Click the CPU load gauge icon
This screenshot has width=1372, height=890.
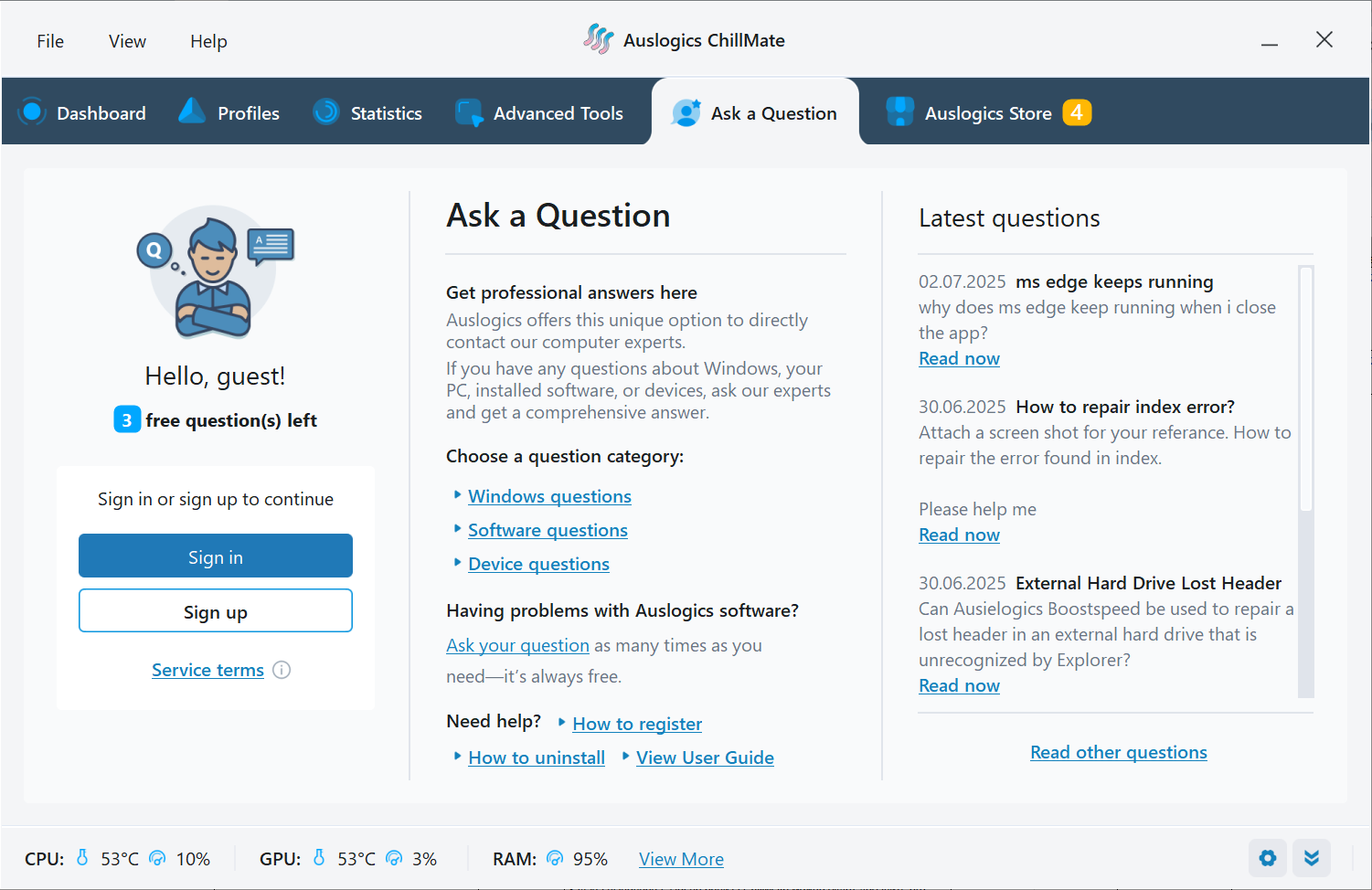coord(157,857)
